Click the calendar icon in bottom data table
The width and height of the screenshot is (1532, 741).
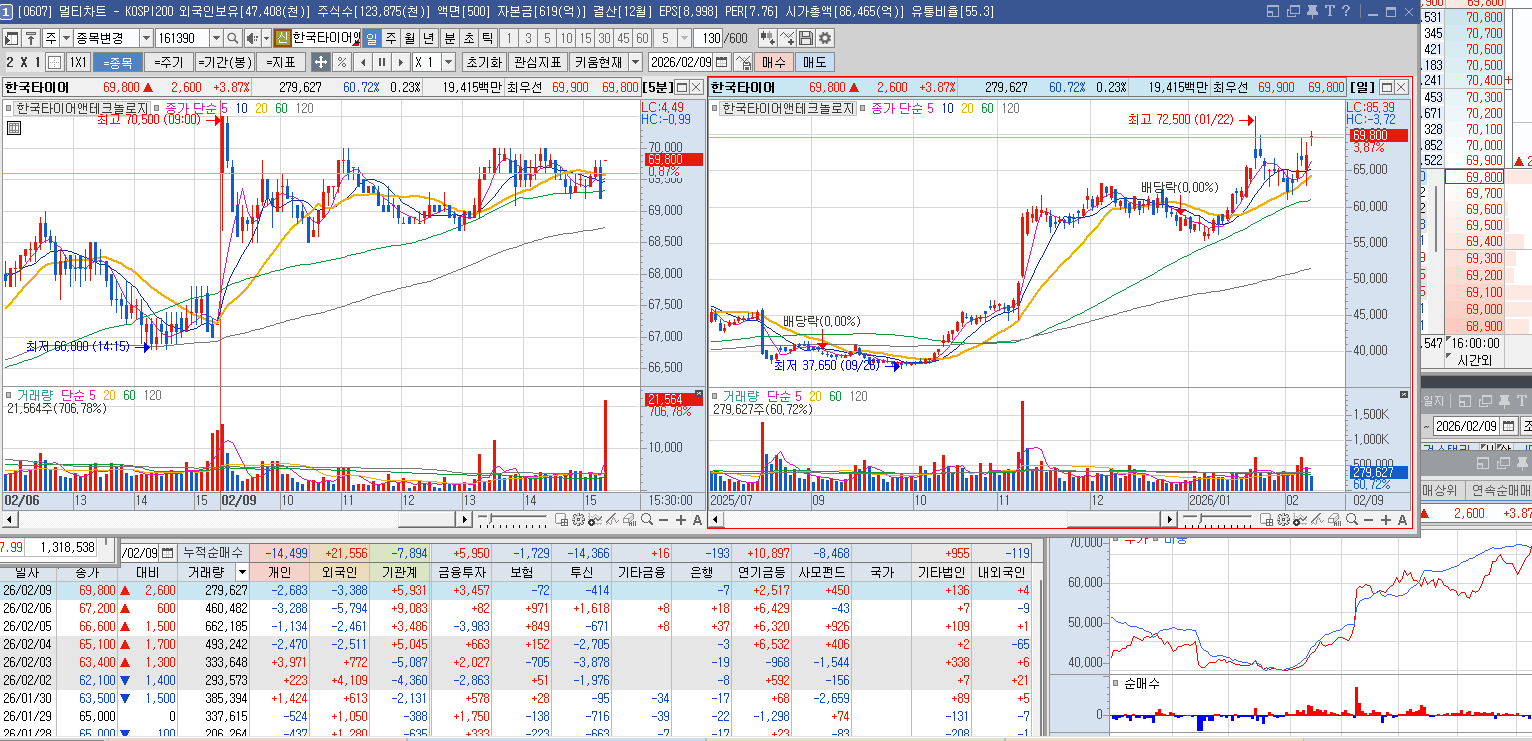[x=168, y=552]
